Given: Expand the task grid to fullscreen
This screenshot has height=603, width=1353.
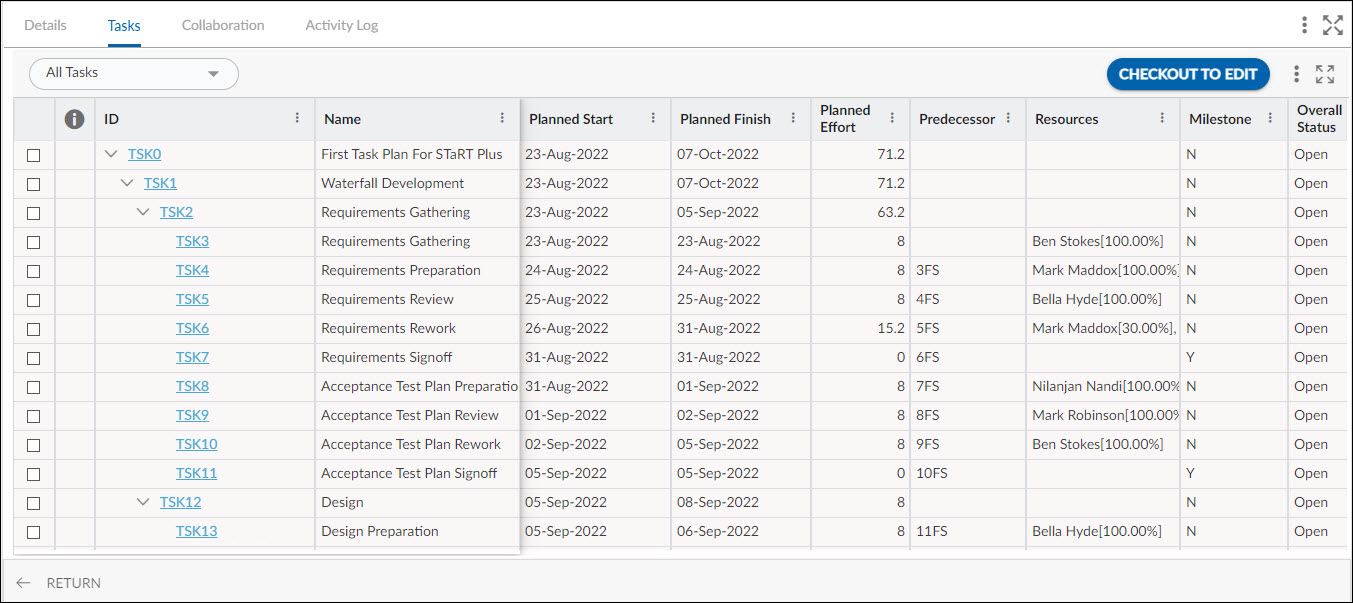Looking at the screenshot, I should coord(1325,74).
